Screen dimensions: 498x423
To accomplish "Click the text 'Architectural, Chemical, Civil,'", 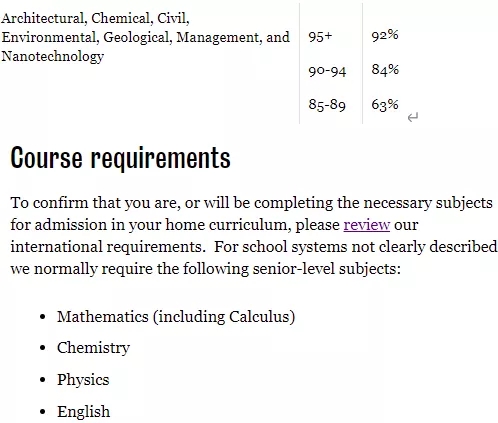I will [95, 18].
